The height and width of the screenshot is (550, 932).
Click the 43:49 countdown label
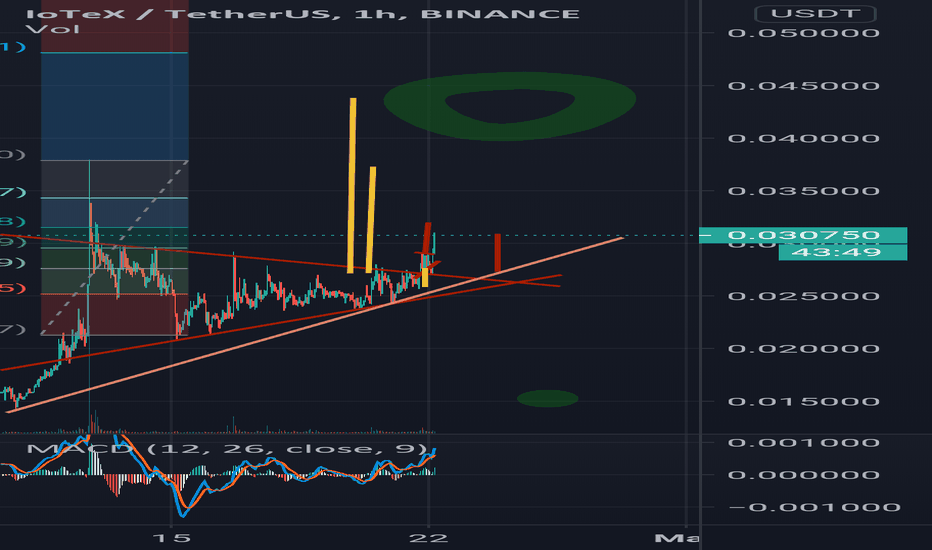[843, 252]
